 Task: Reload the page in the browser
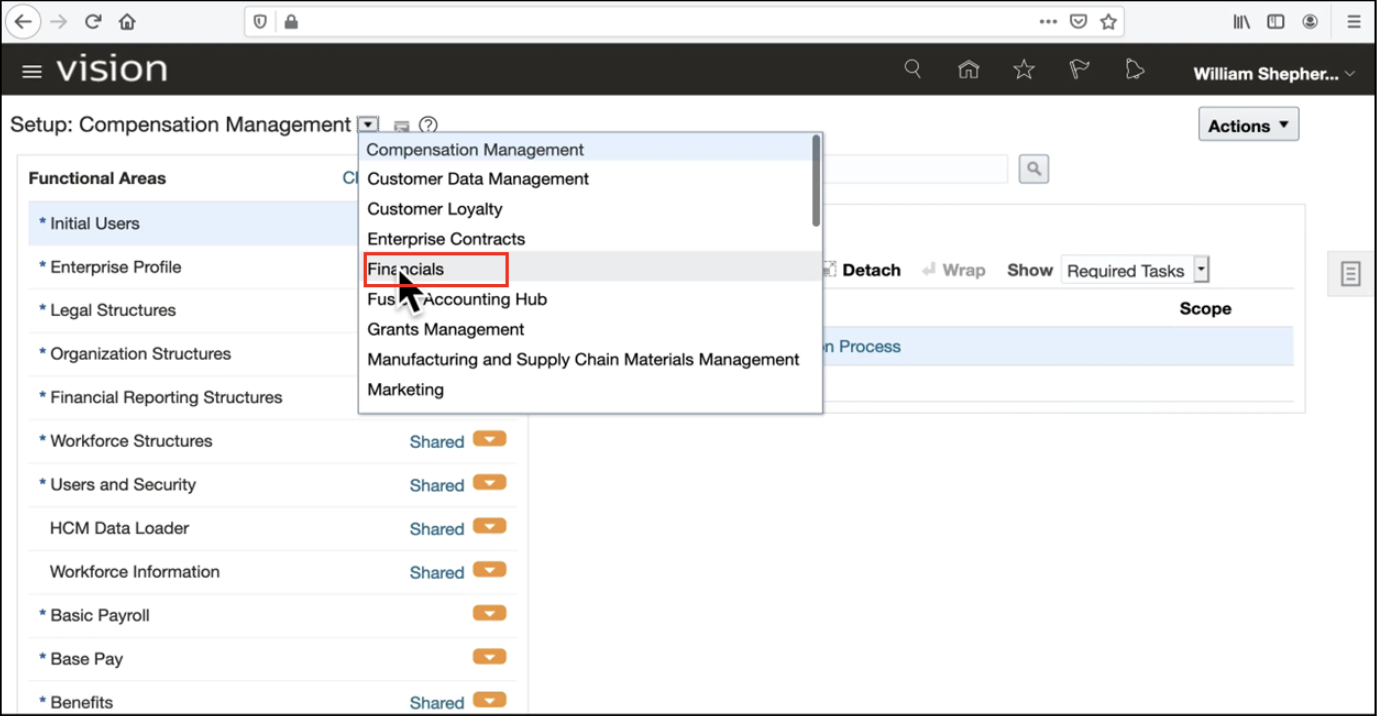93,21
